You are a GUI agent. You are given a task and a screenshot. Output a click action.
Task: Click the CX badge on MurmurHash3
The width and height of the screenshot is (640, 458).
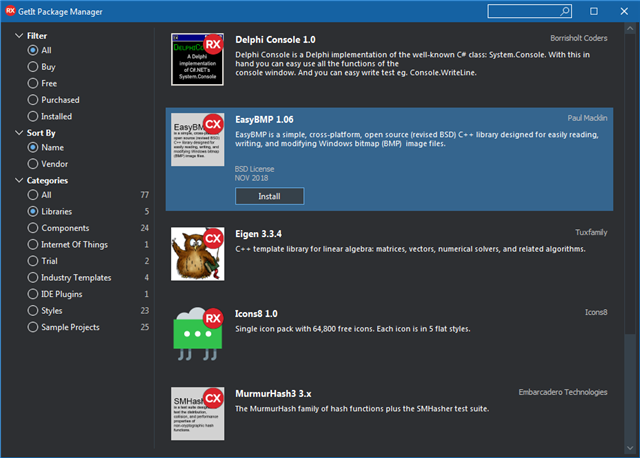[213, 398]
